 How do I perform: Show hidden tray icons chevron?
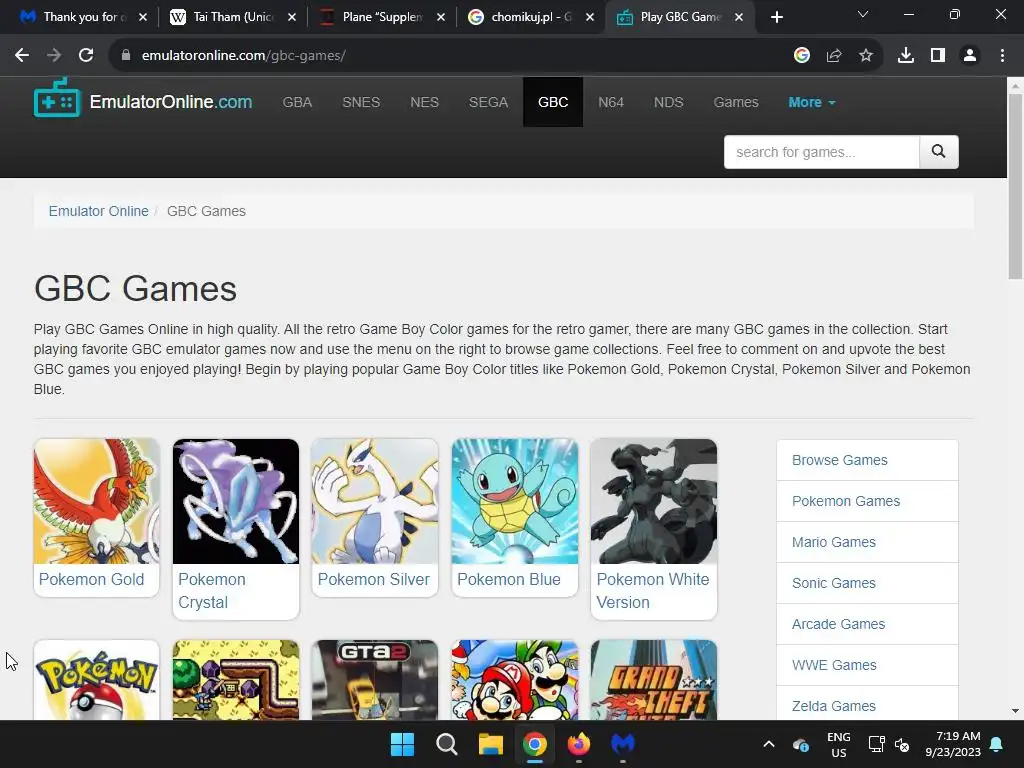(x=769, y=744)
